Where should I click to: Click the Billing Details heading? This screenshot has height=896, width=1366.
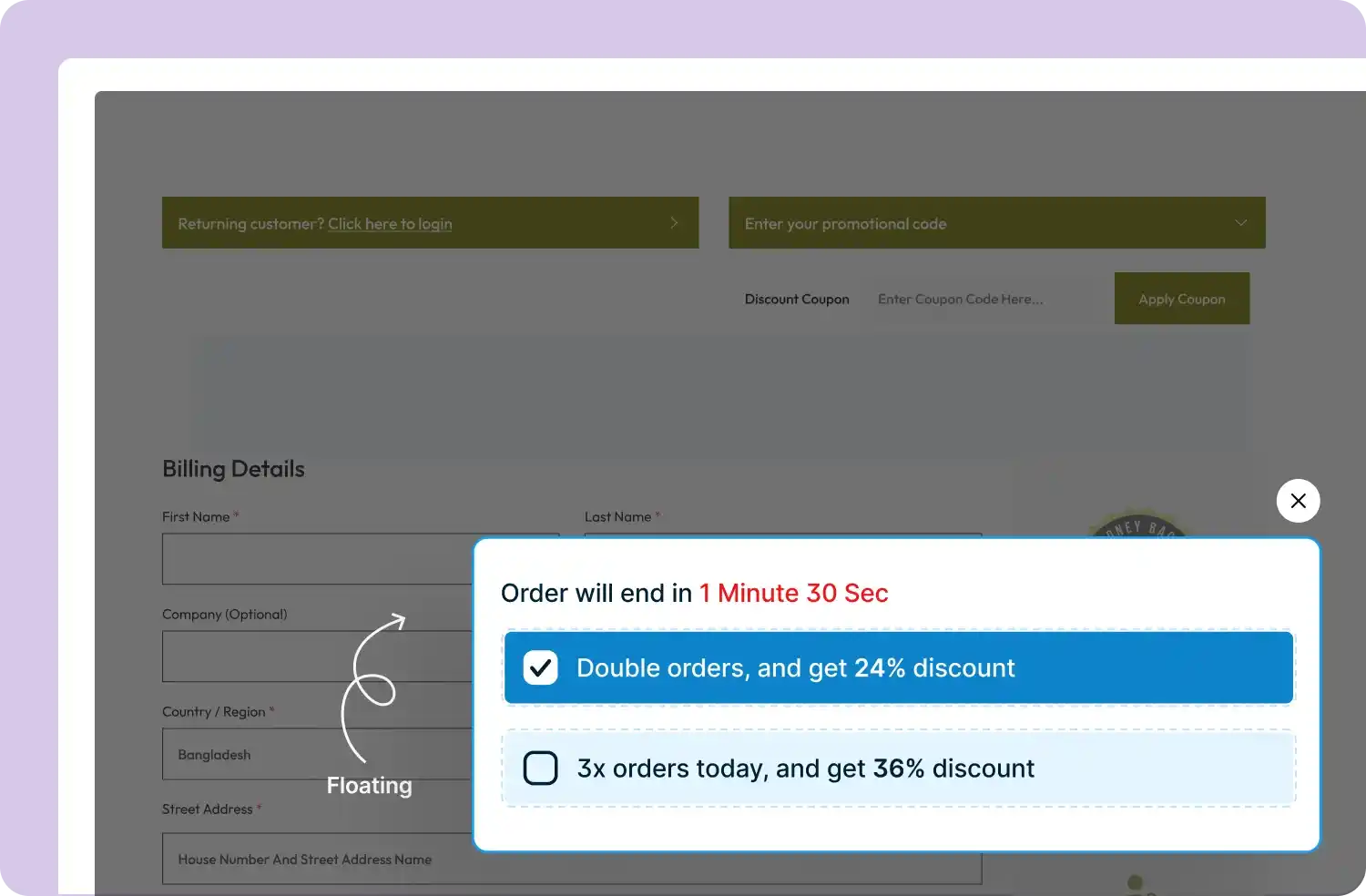click(233, 469)
